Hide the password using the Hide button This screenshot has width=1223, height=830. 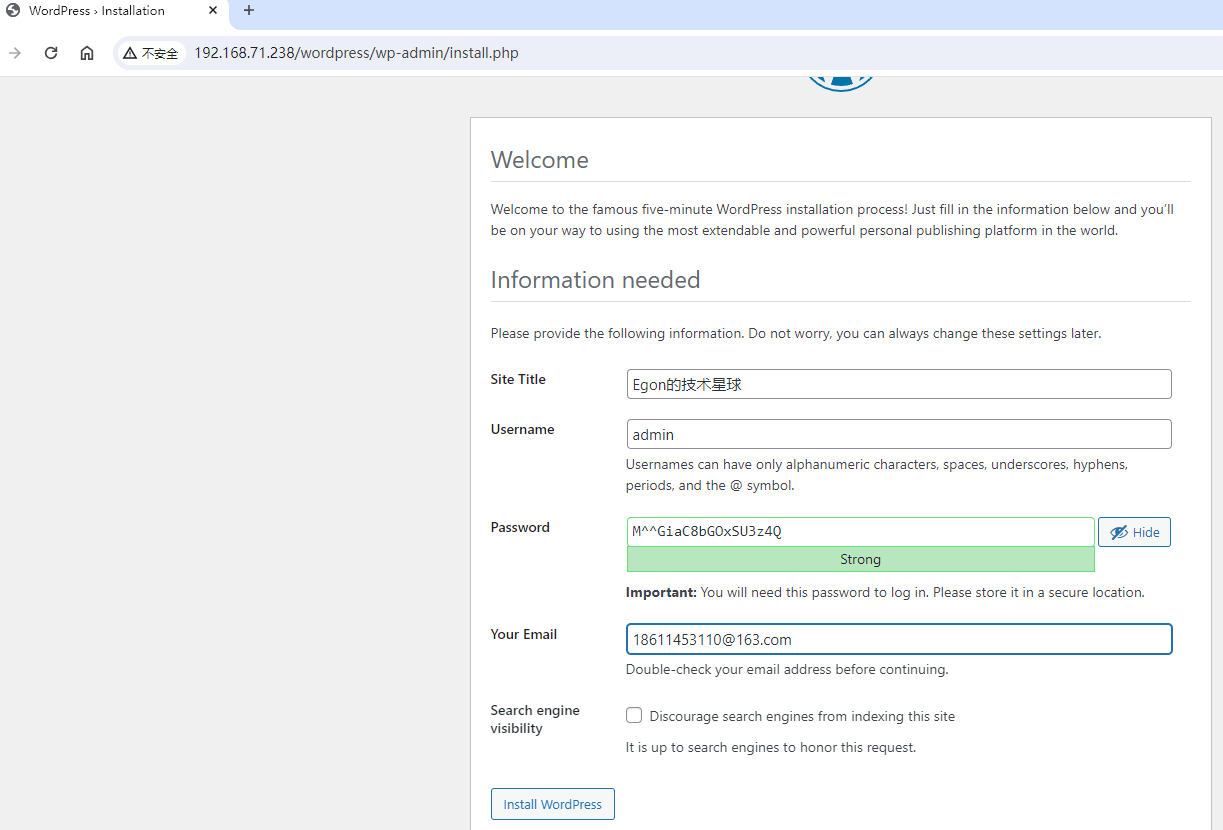pos(1134,532)
